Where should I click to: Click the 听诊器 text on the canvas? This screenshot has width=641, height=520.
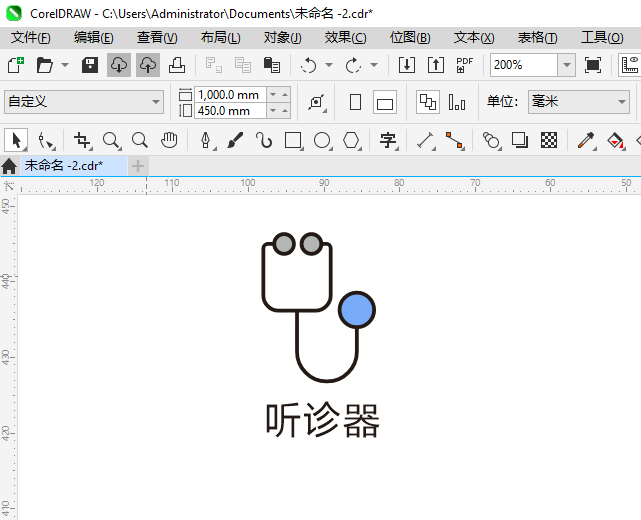point(323,420)
